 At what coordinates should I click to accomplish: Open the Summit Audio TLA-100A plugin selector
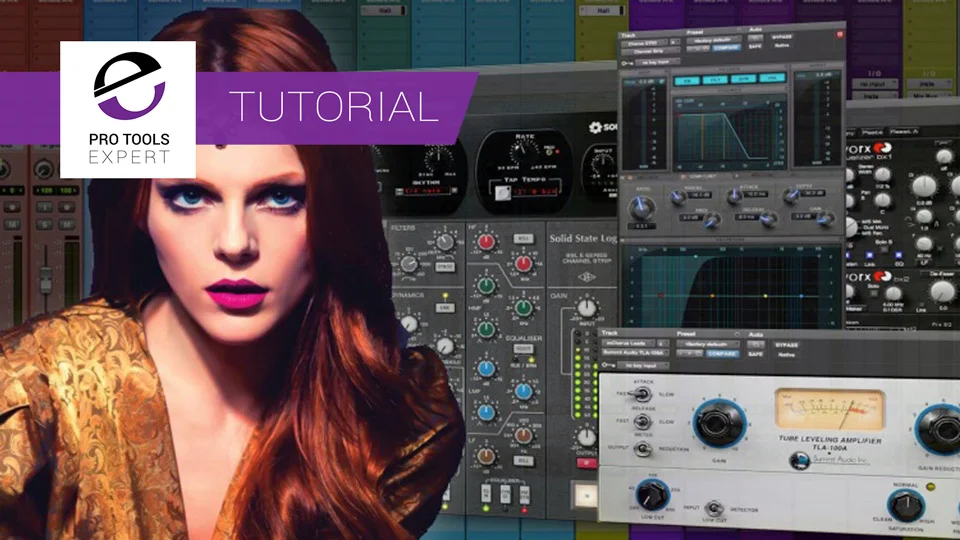(636, 353)
